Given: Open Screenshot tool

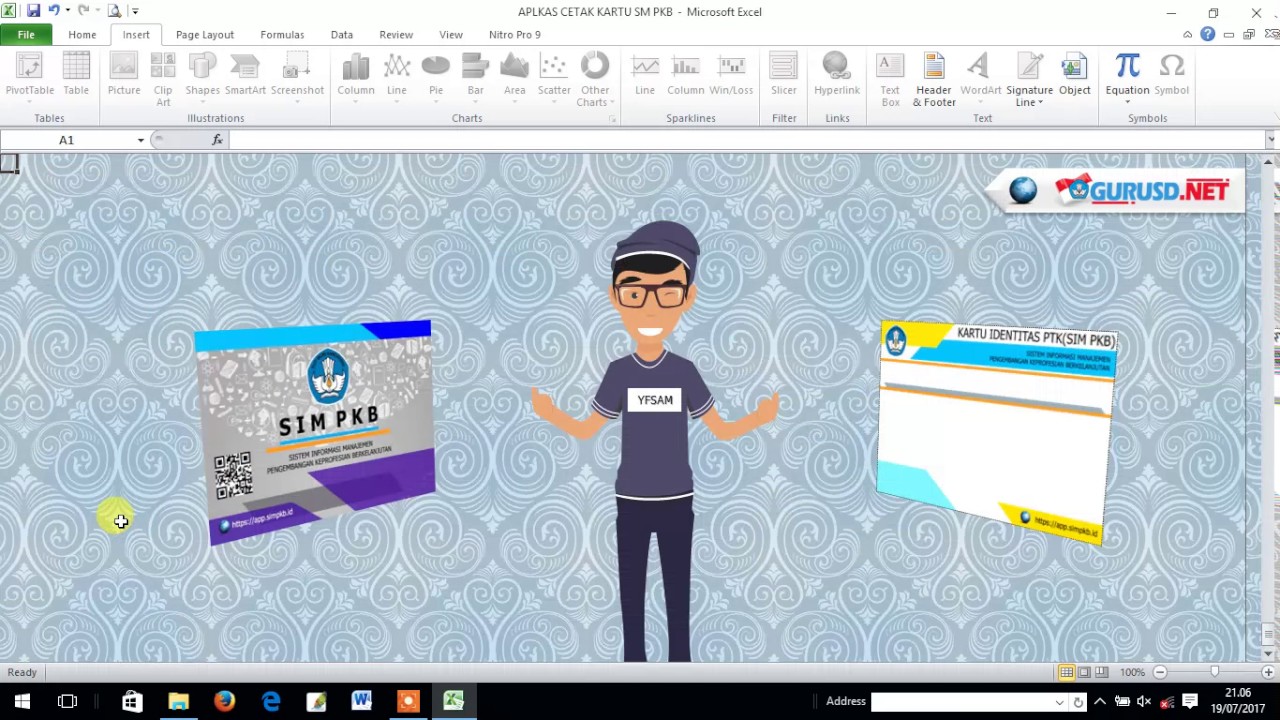Looking at the screenshot, I should (x=297, y=77).
